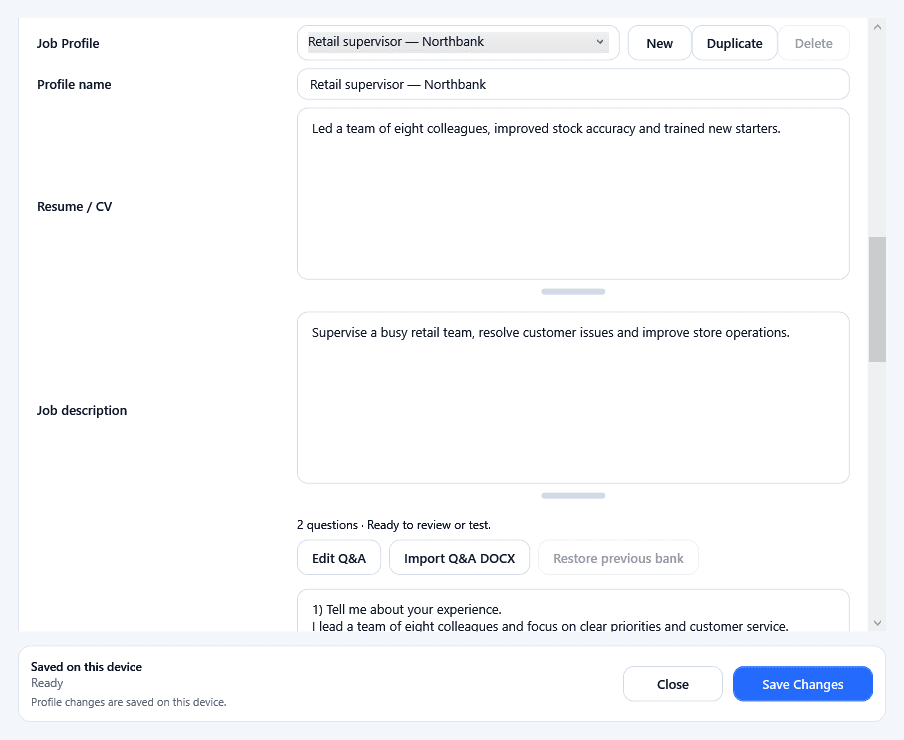Duplicate the current job profile

734,43
